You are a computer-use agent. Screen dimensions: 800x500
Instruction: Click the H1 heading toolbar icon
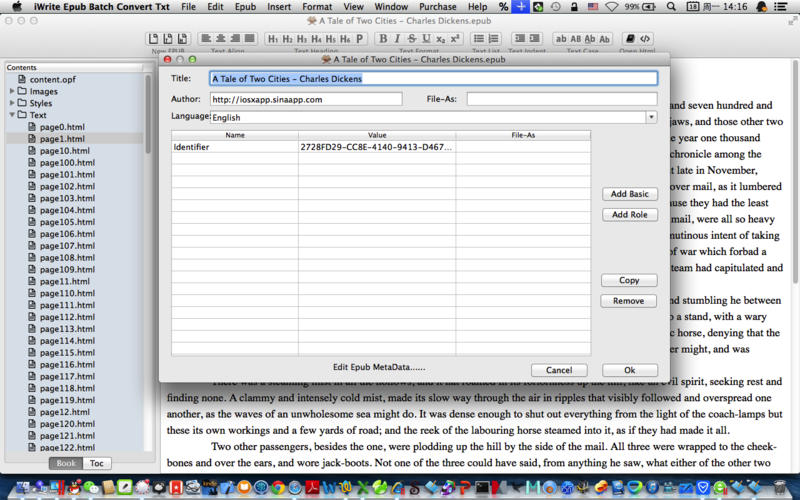tap(272, 39)
